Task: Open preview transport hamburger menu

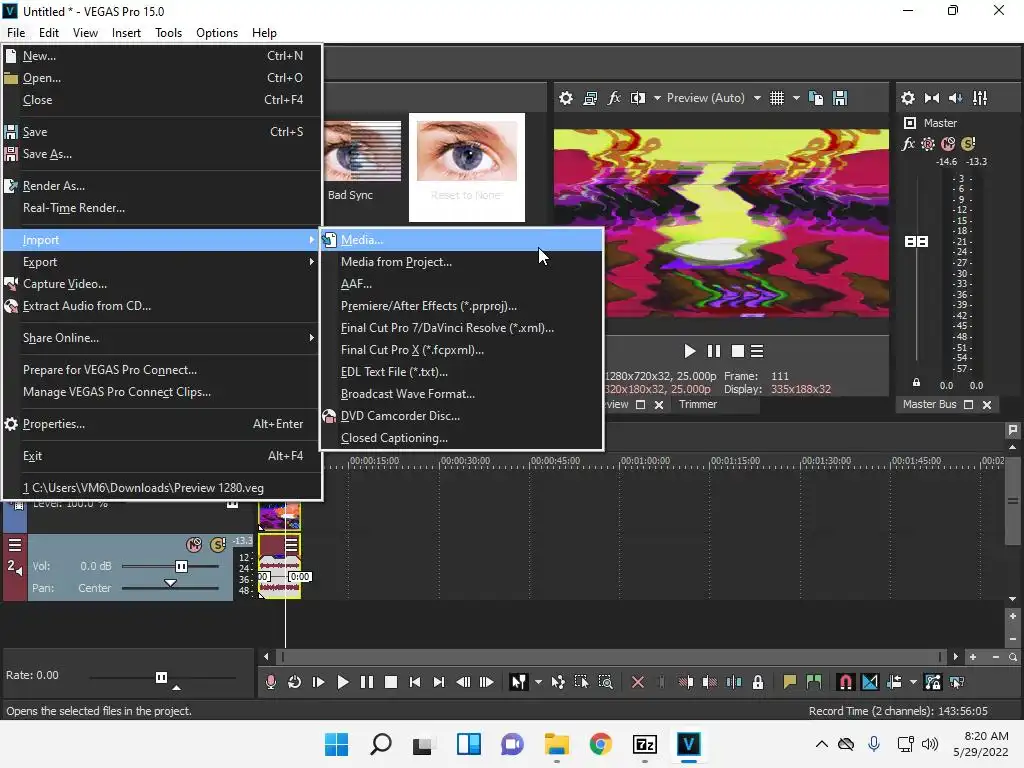Action: coord(757,351)
